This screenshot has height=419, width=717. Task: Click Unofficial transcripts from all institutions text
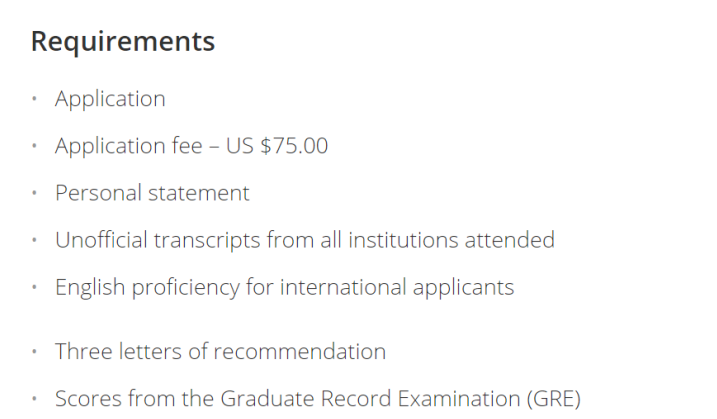click(305, 241)
